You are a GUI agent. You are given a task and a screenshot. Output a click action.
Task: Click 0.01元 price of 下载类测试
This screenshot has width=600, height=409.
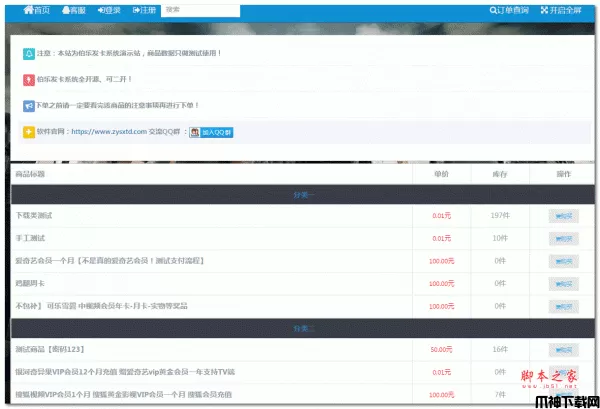point(442,216)
